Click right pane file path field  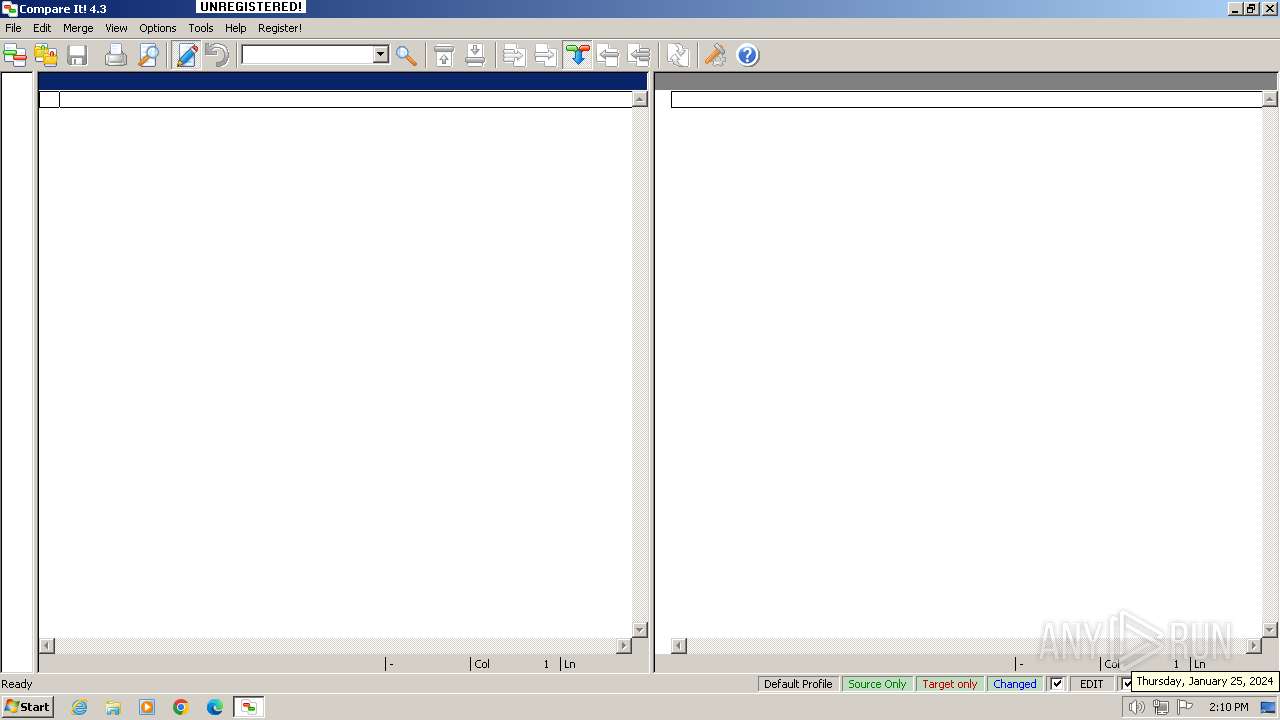pyautogui.click(x=967, y=99)
